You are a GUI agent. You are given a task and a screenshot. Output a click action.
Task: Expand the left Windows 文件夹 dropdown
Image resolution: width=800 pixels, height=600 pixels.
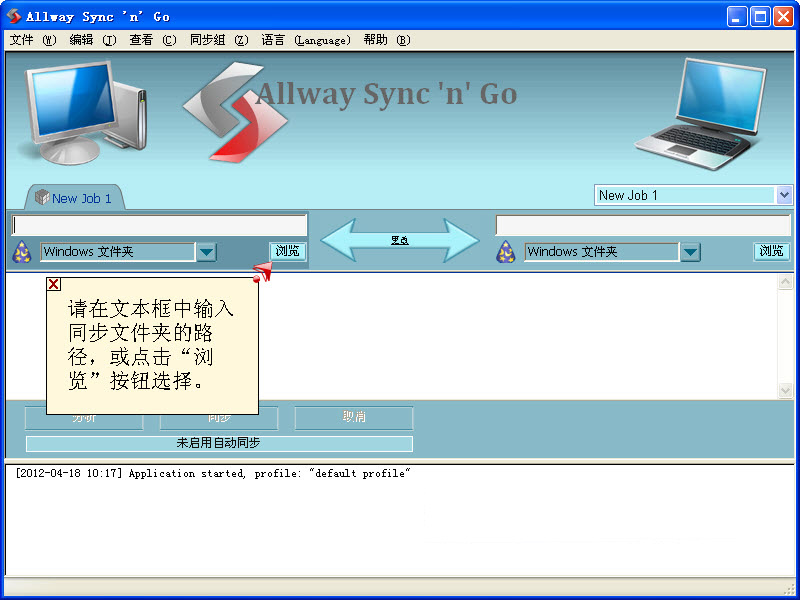(206, 252)
